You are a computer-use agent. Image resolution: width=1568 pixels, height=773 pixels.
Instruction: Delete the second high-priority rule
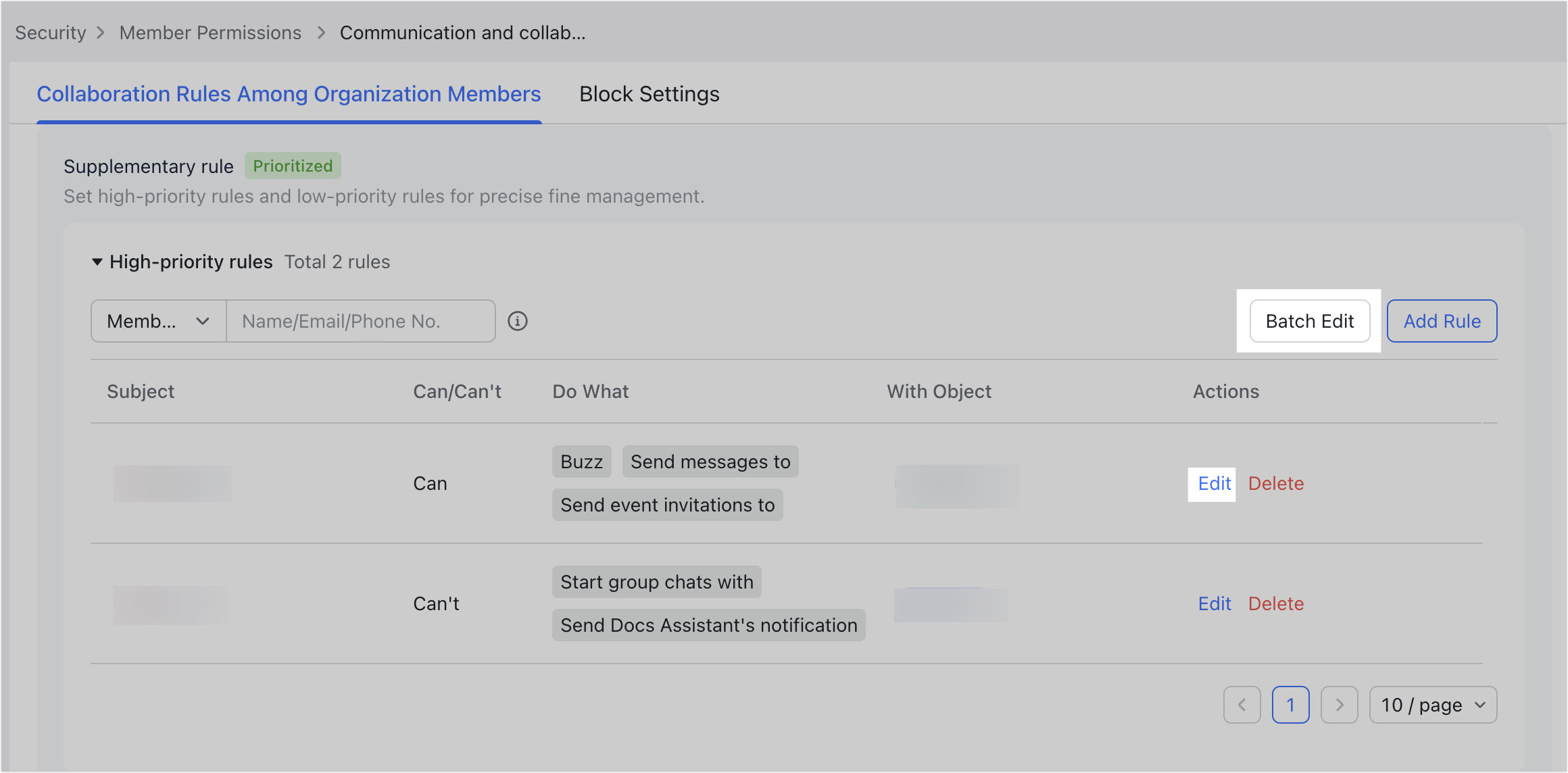click(x=1276, y=603)
